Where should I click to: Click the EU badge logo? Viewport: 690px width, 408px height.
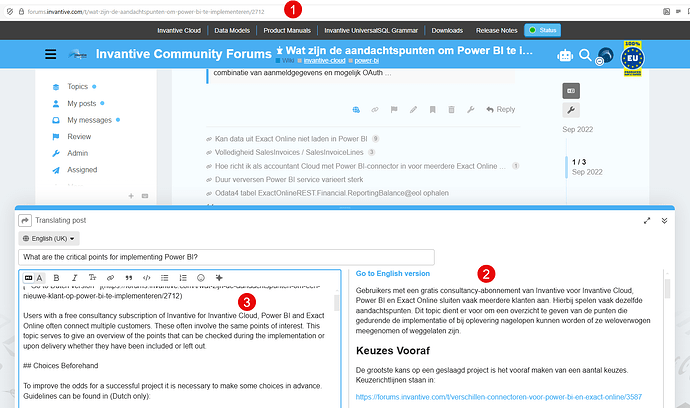(632, 58)
